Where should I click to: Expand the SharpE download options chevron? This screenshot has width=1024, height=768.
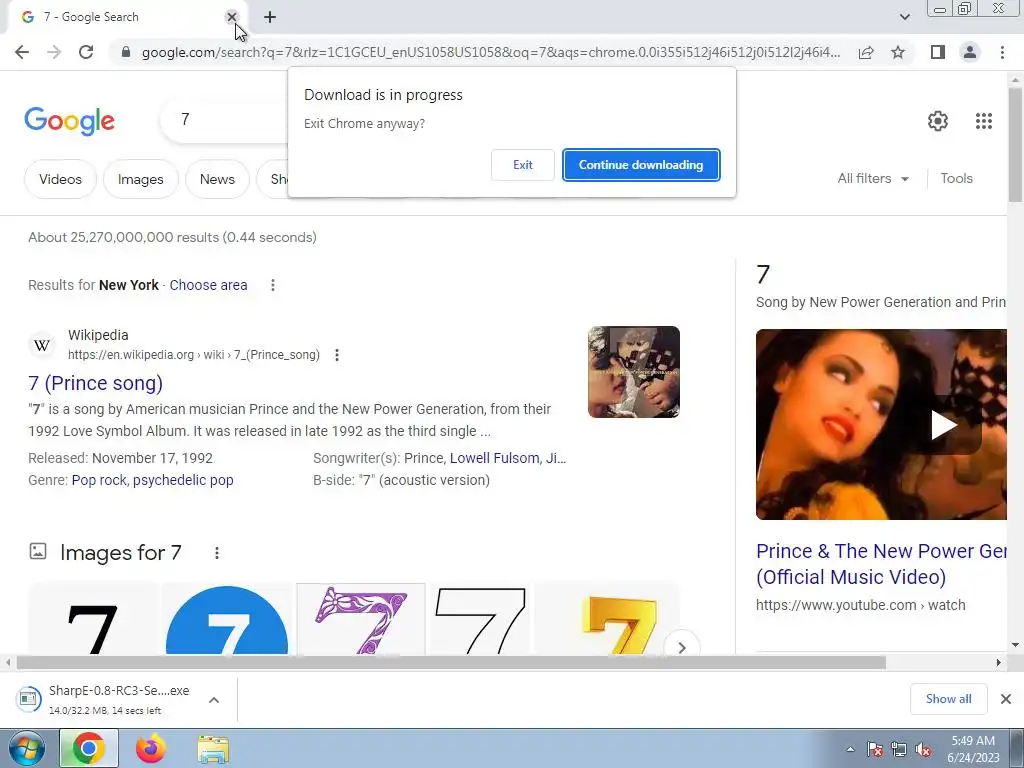214,700
